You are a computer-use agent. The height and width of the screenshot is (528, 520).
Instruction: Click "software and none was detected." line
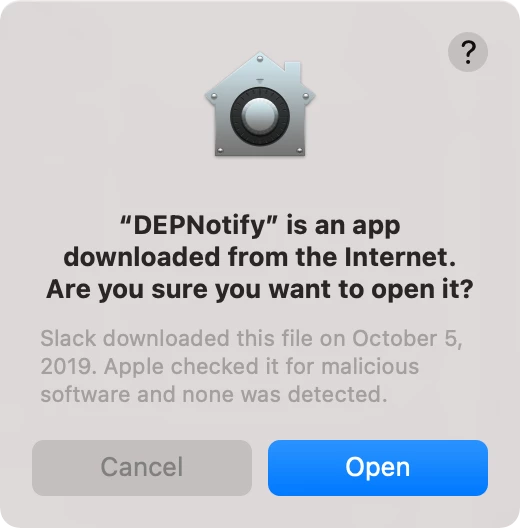[214, 394]
